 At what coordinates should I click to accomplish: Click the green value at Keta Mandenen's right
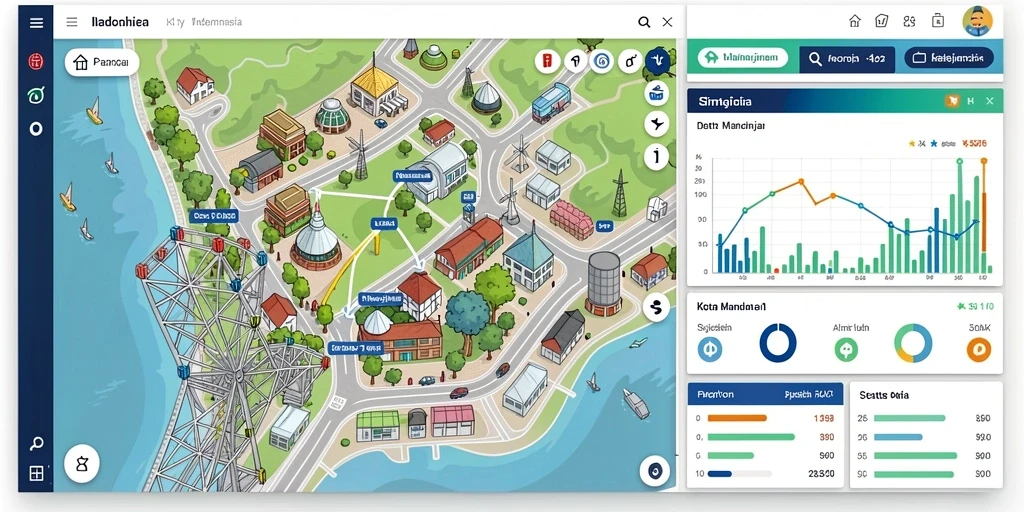pos(975,306)
